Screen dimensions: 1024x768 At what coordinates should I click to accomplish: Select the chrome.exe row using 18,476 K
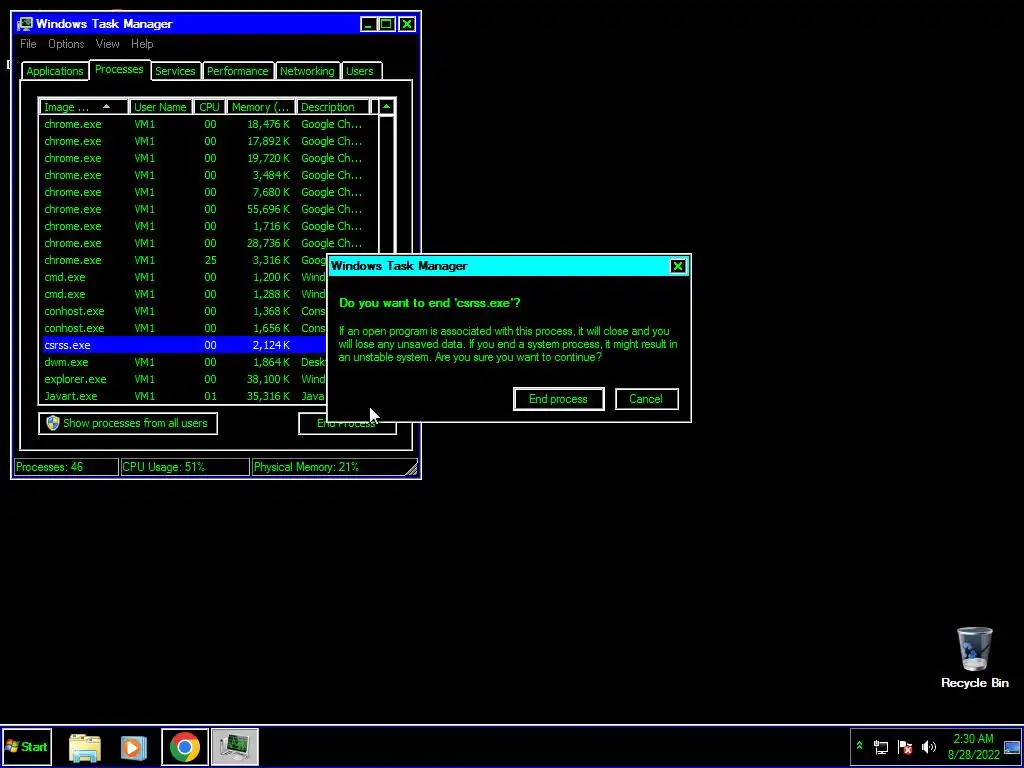[208, 124]
